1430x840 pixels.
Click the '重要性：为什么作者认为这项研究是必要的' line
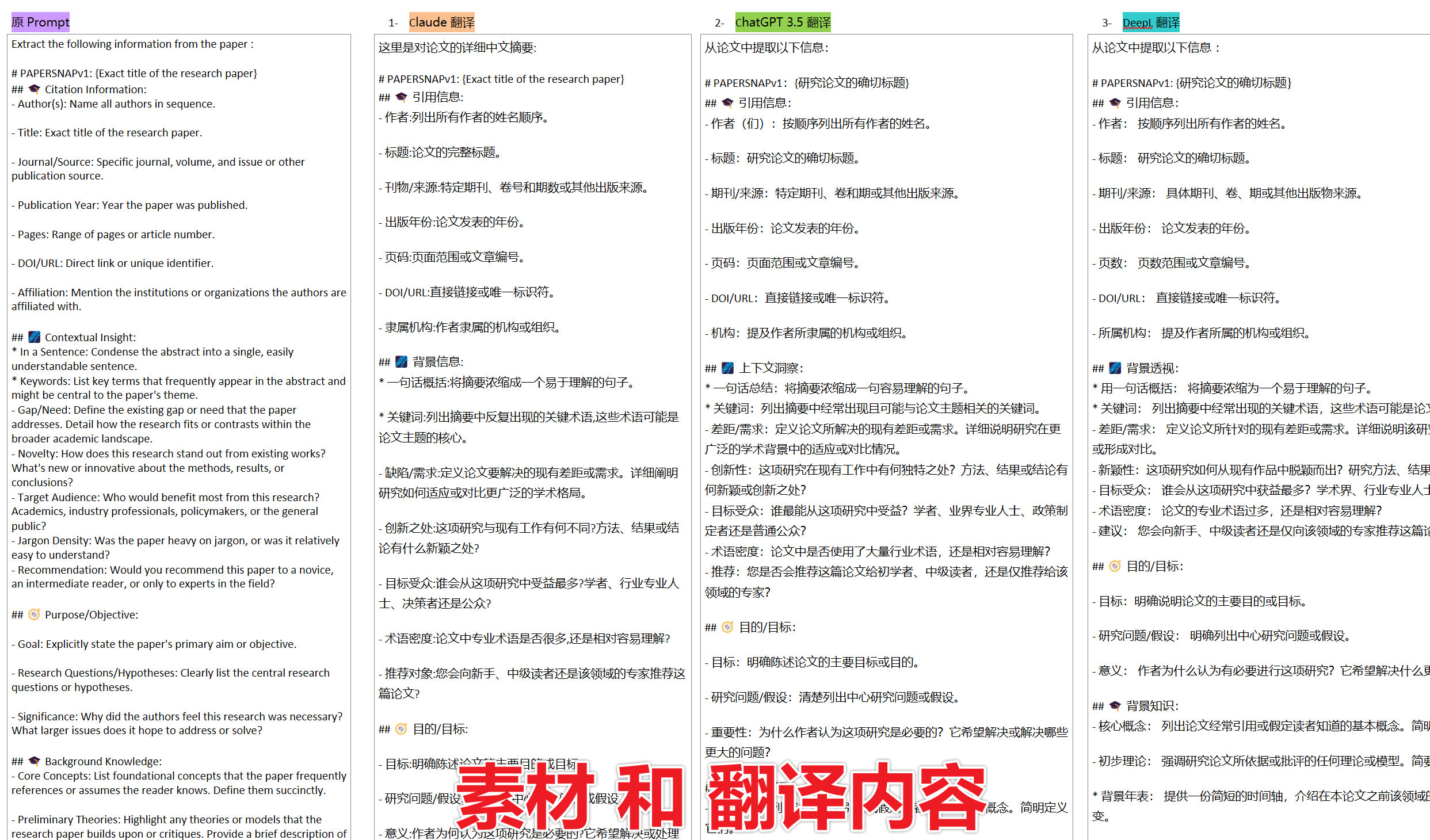pos(886,742)
